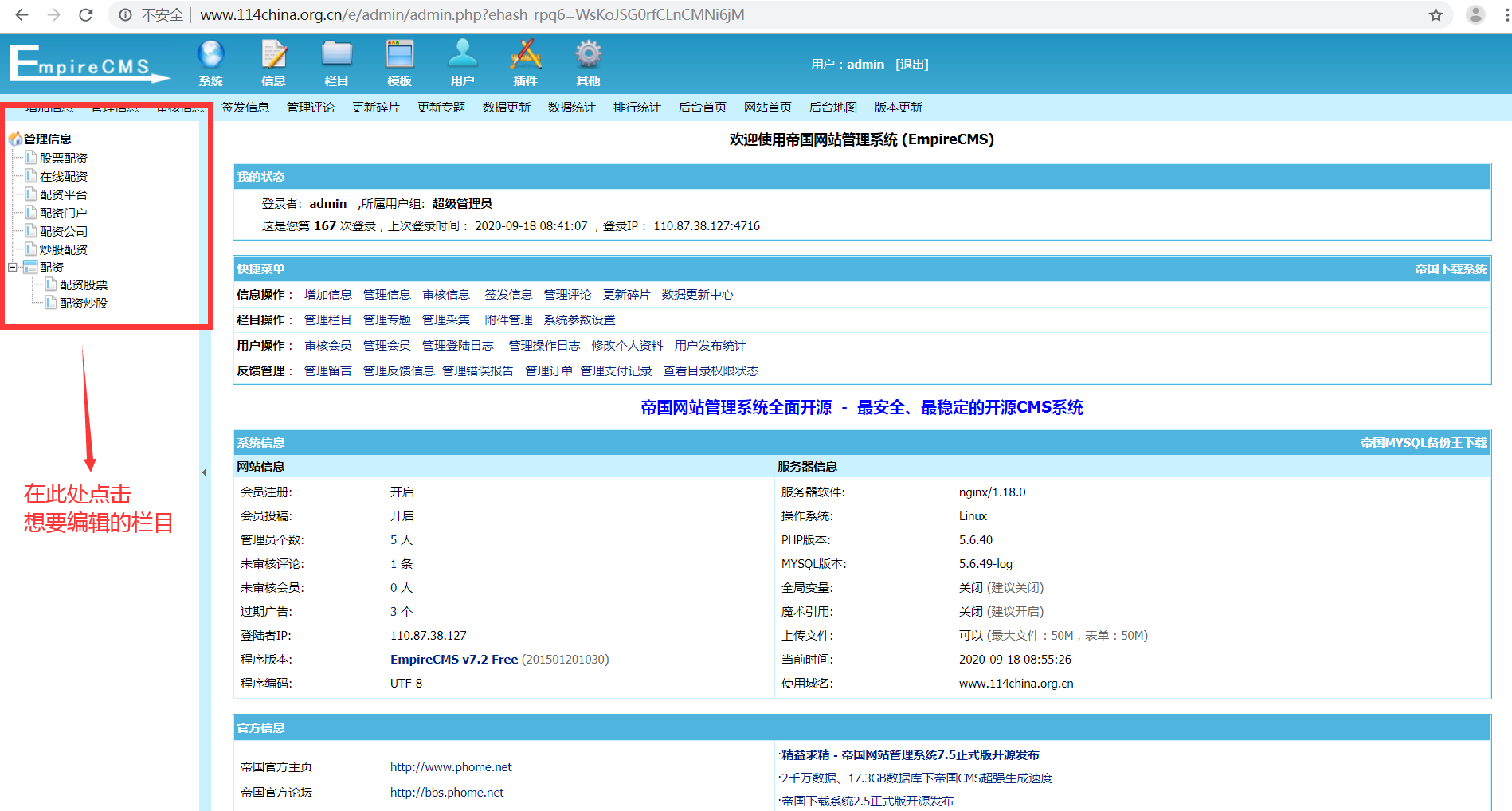1512x811 pixels.
Task: Click 管理采集 in the quick menu
Action: pos(446,319)
